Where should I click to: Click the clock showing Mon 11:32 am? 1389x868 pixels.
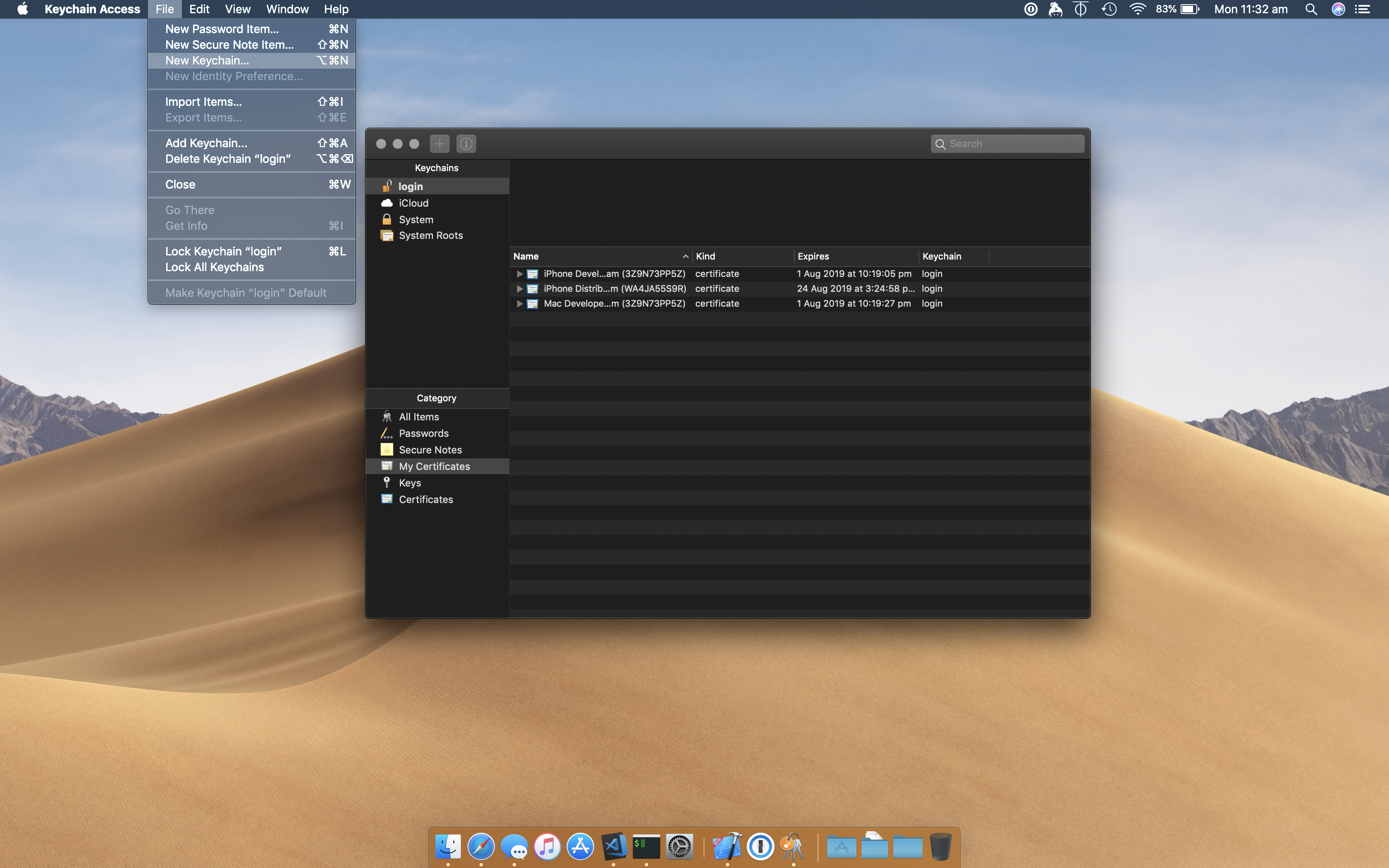point(1251,9)
